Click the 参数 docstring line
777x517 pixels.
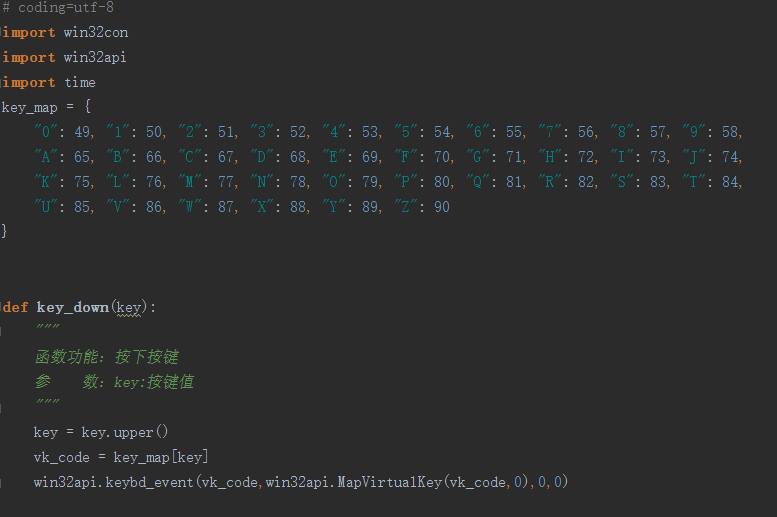click(114, 382)
